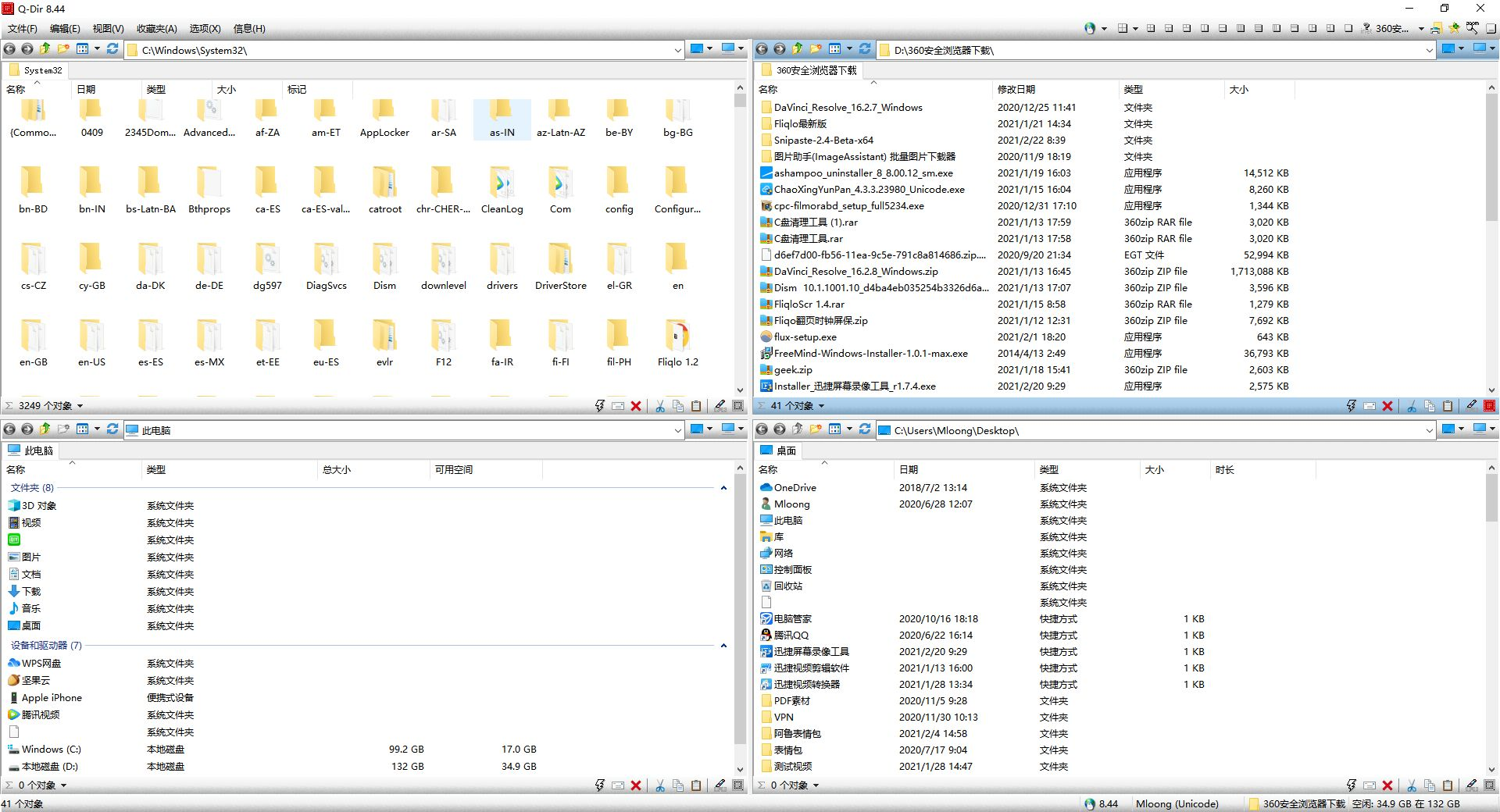Open the globe icon dropdown arrow

point(1104,29)
